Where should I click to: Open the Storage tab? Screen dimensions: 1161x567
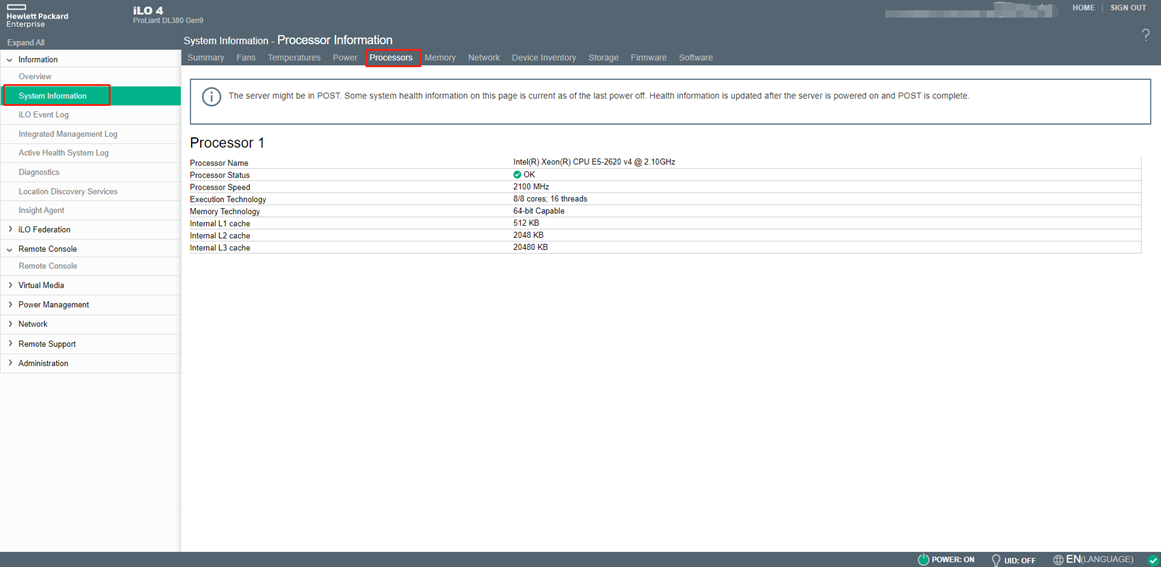pos(603,58)
